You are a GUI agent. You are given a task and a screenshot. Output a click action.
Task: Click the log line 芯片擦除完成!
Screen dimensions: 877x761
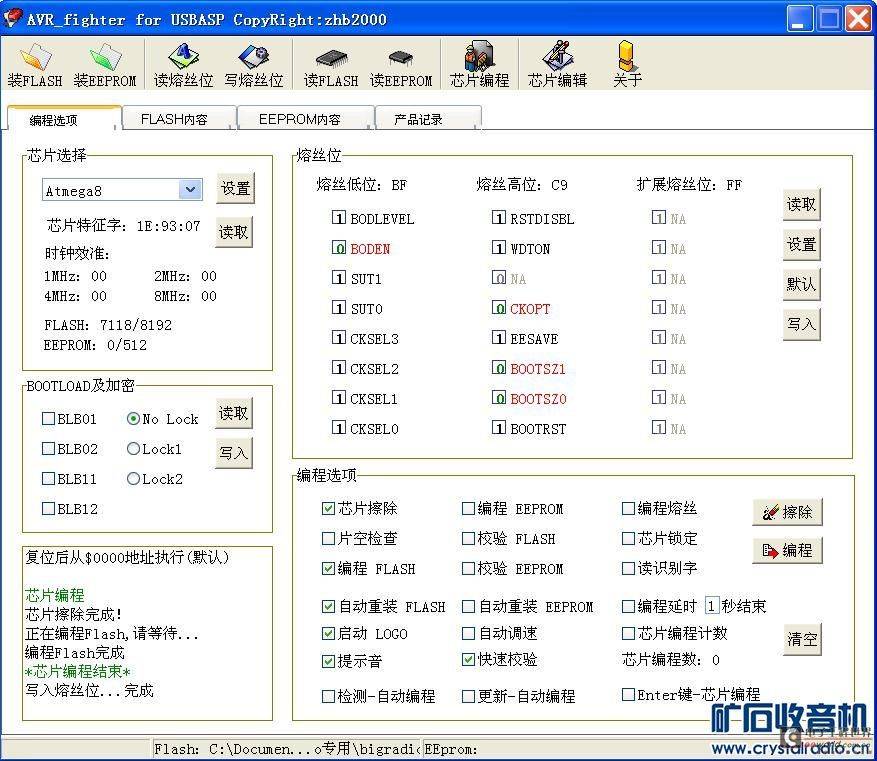[x=74, y=615]
